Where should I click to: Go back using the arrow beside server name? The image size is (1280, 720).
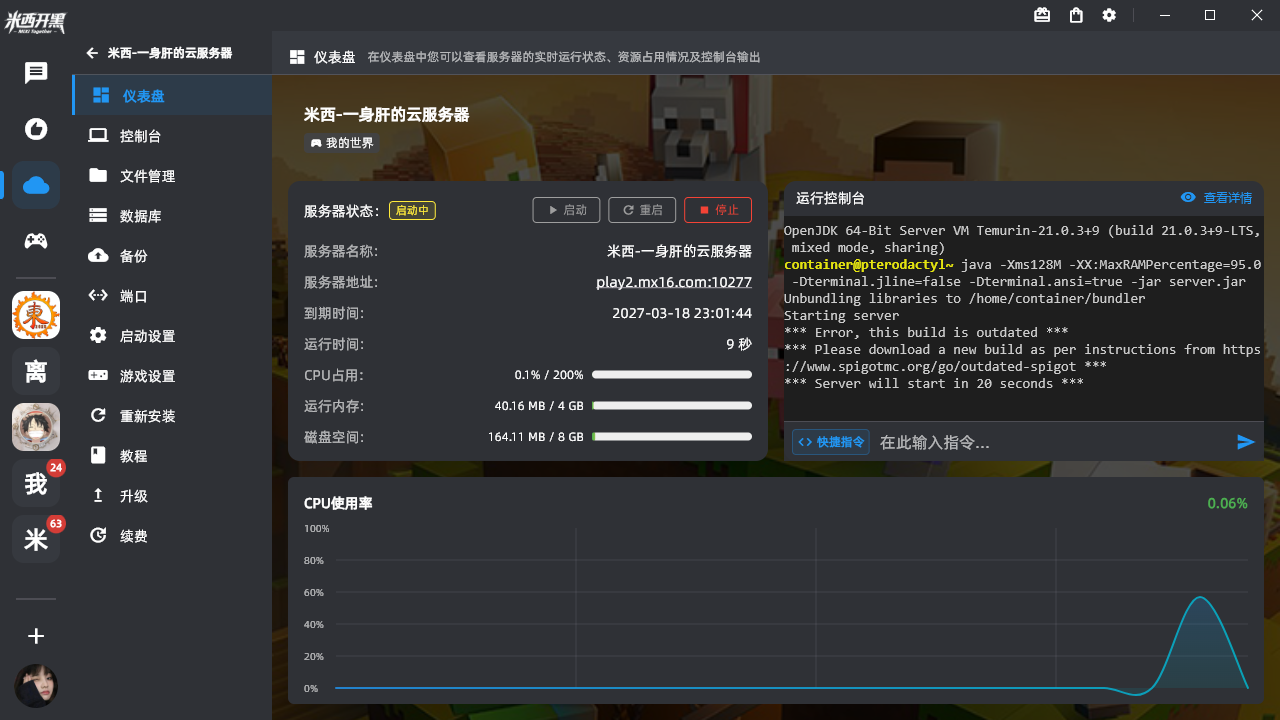[92, 53]
